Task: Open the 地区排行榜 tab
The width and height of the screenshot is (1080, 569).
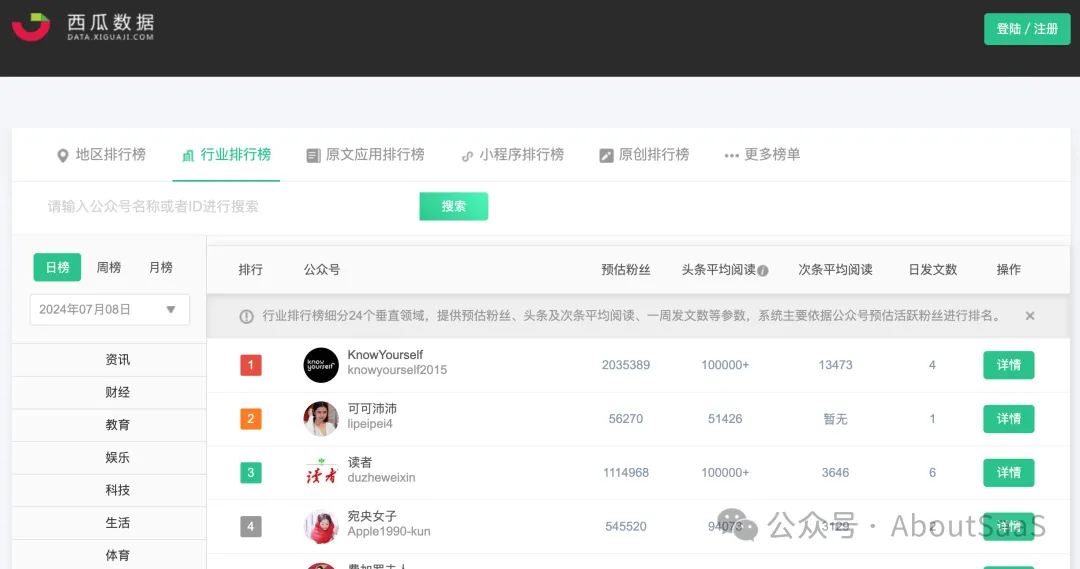Action: [101, 155]
